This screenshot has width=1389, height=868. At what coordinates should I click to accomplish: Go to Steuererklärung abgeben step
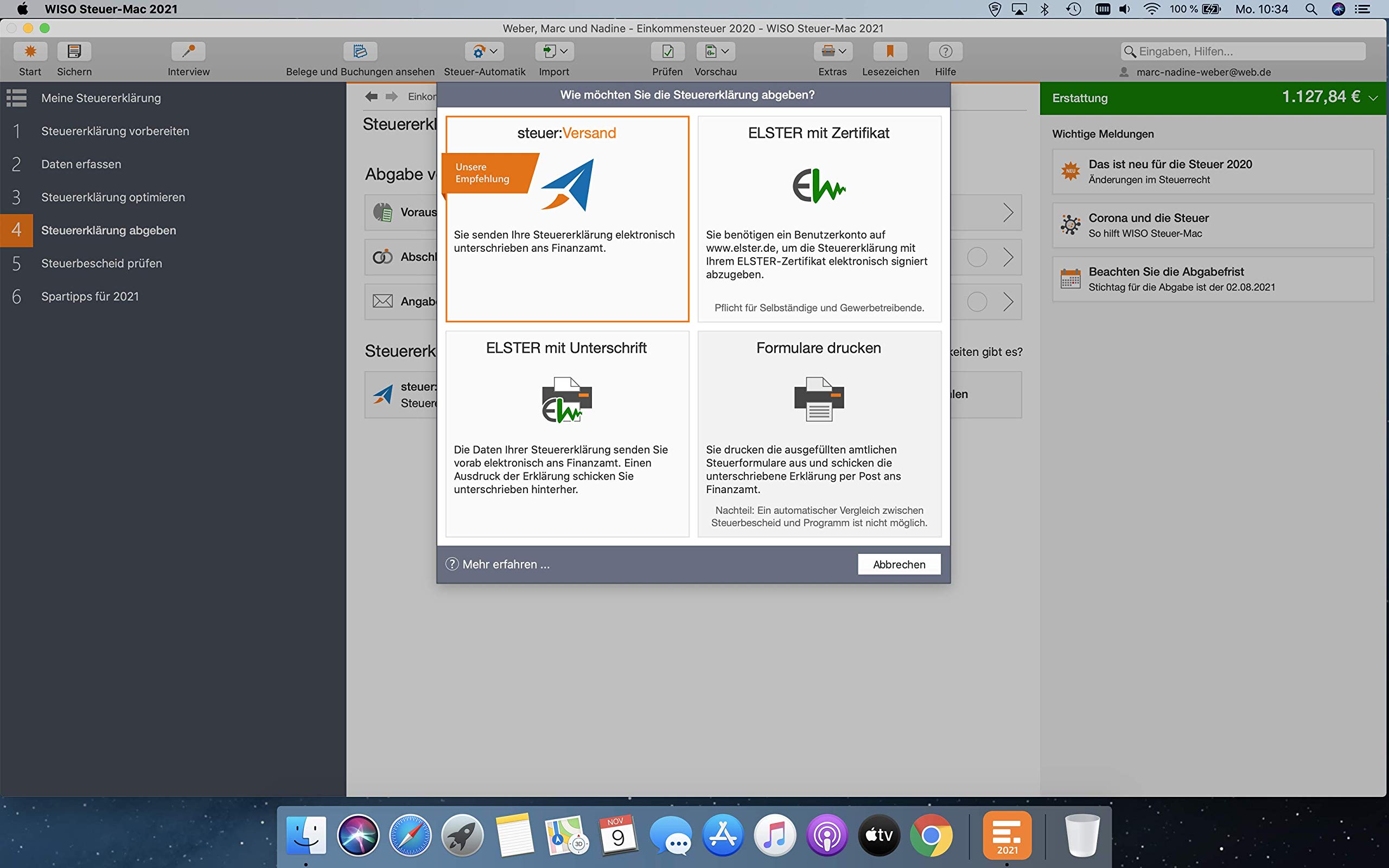point(173,230)
